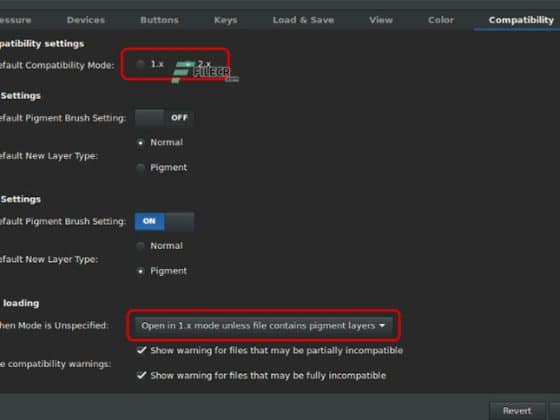Select the Compatibility tab

(x=521, y=20)
